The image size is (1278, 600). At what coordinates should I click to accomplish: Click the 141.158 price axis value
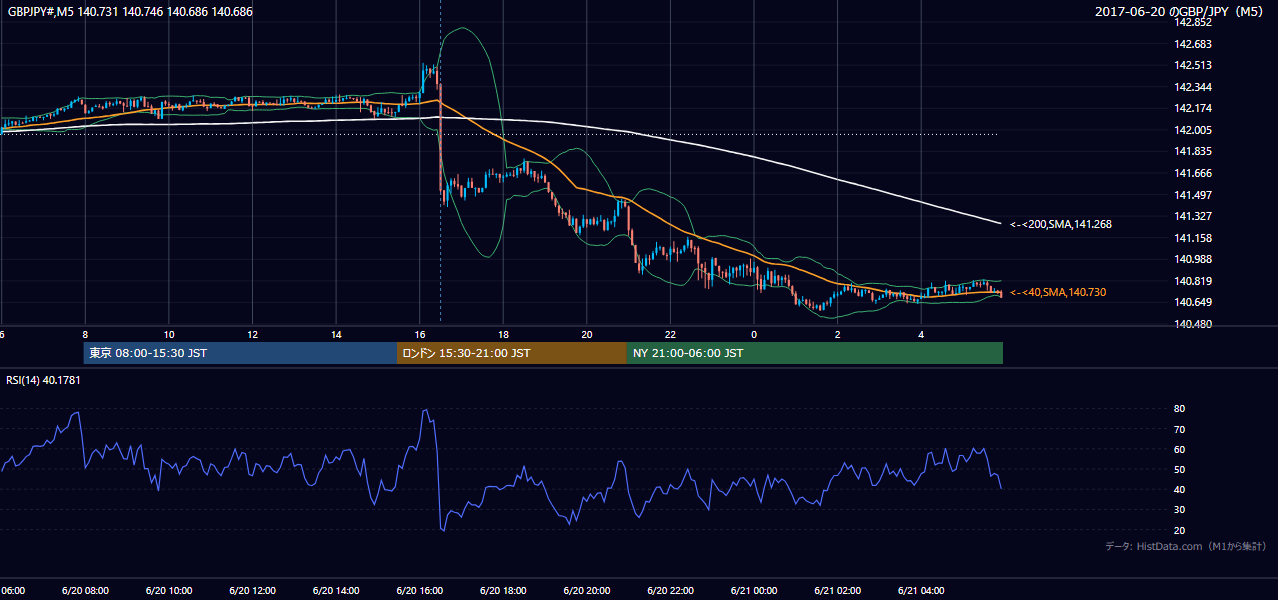coord(1194,238)
